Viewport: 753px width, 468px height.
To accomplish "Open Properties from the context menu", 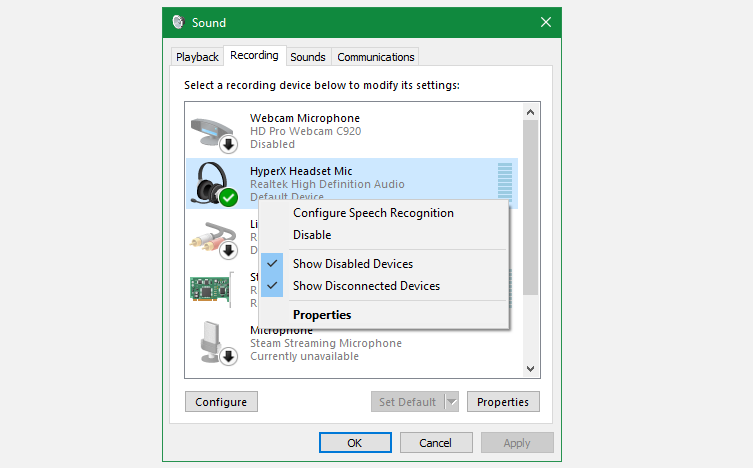I will (x=322, y=315).
